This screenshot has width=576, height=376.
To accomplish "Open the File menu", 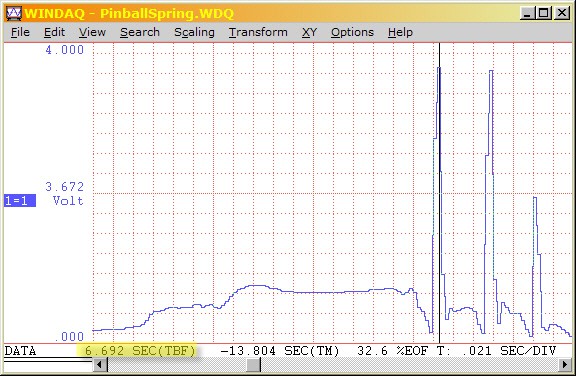I will click(x=20, y=32).
